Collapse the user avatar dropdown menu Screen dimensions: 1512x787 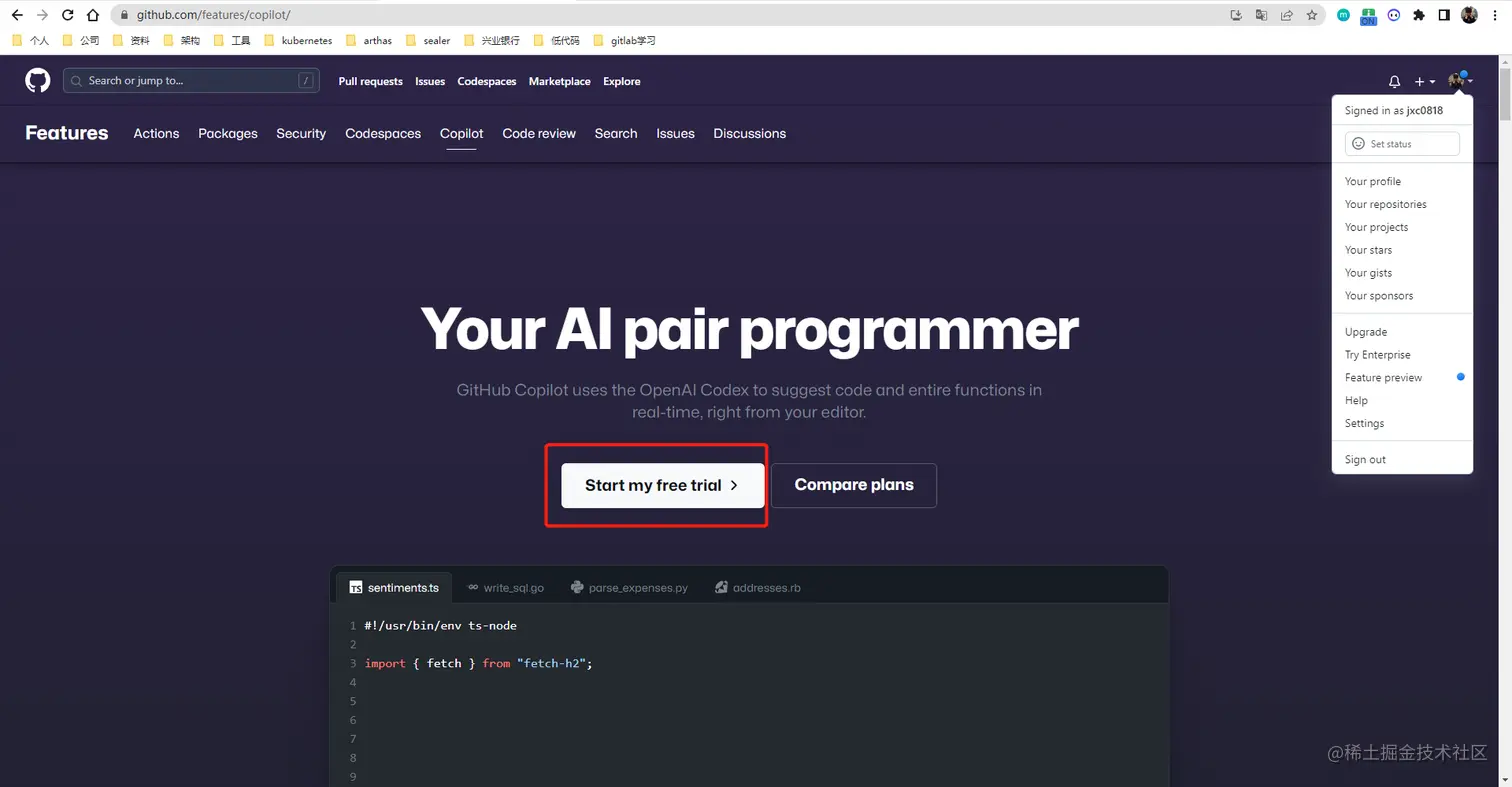coord(1460,81)
